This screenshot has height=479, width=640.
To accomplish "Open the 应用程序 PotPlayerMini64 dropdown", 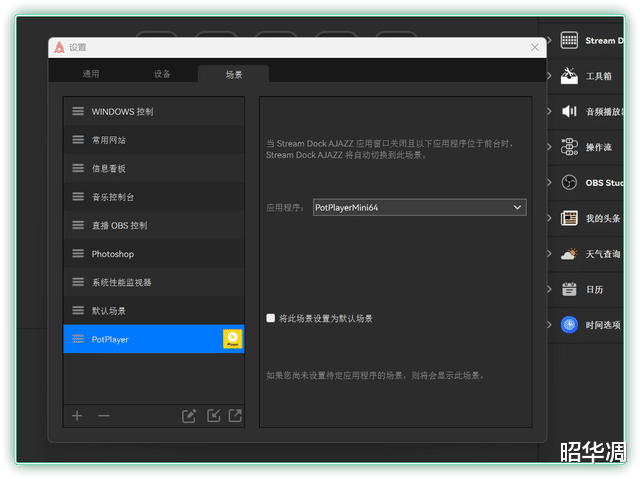I will pyautogui.click(x=420, y=207).
